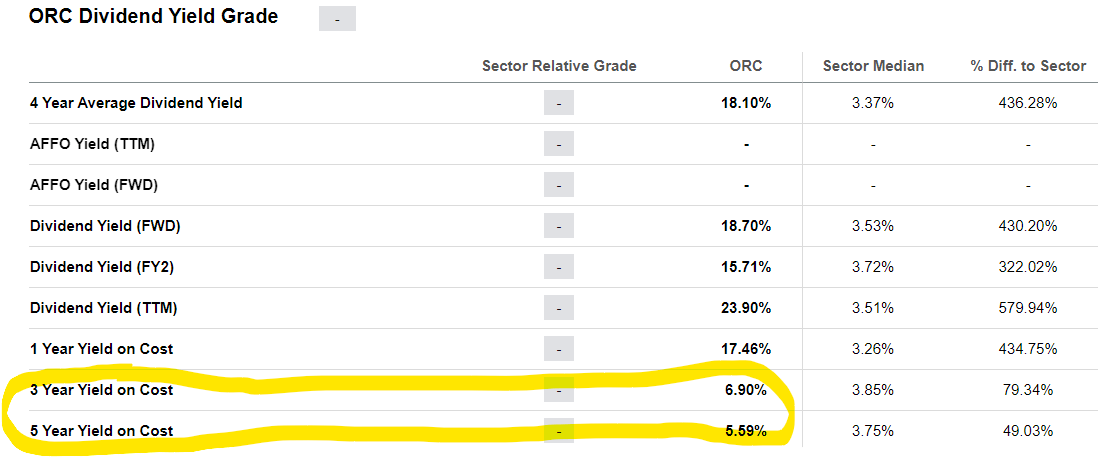Viewport: 1098px width, 457px height.
Task: Click the 5 Year Yield on Cost label
Action: coord(101,431)
